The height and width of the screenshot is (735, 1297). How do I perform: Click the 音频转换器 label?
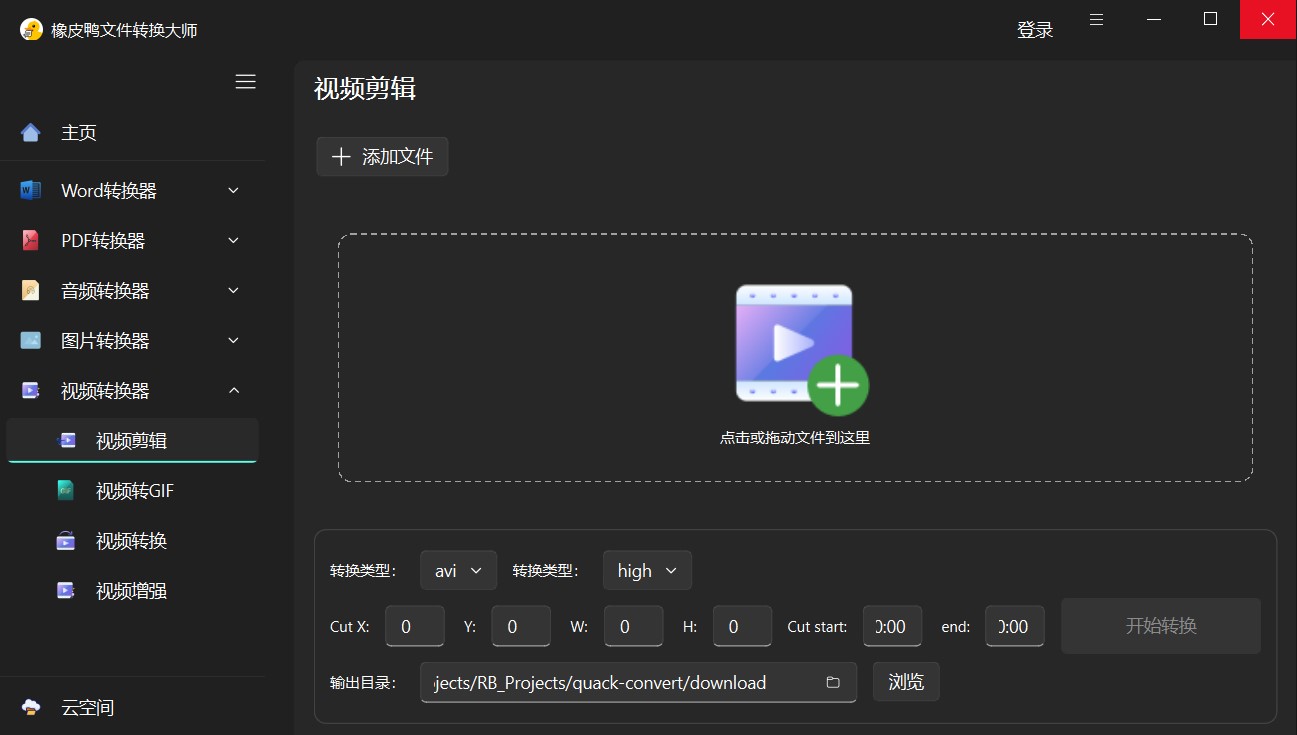tap(105, 290)
